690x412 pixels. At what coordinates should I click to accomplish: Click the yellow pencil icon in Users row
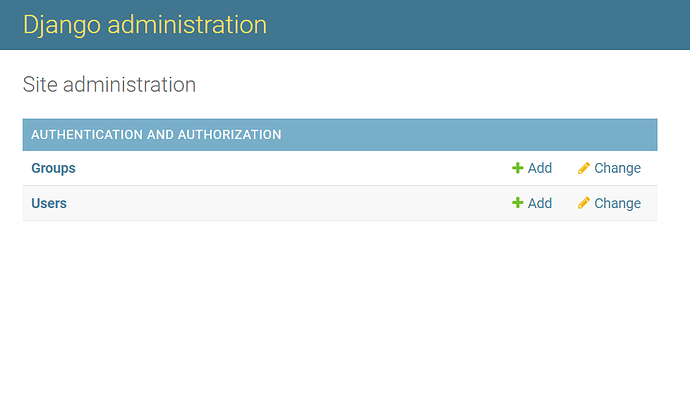click(584, 203)
